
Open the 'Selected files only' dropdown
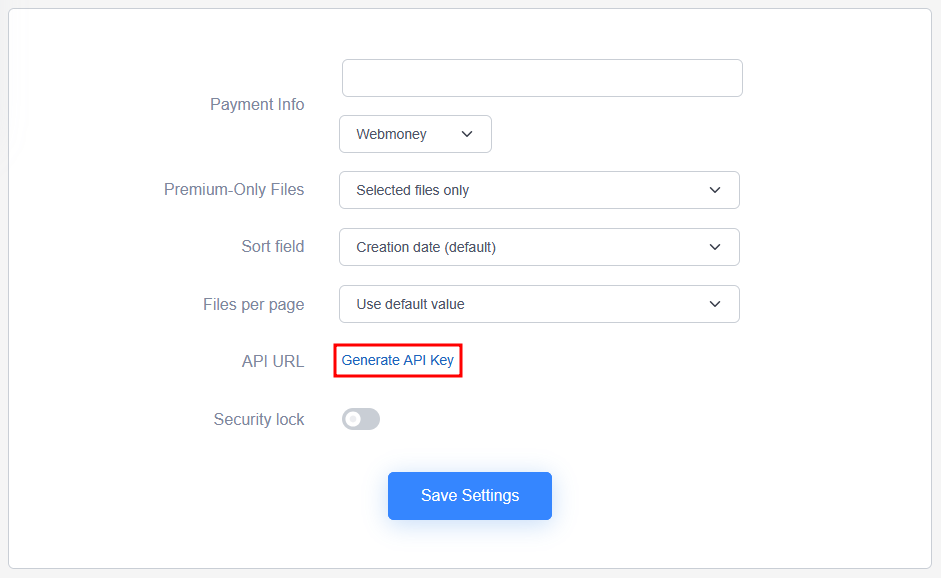point(539,190)
